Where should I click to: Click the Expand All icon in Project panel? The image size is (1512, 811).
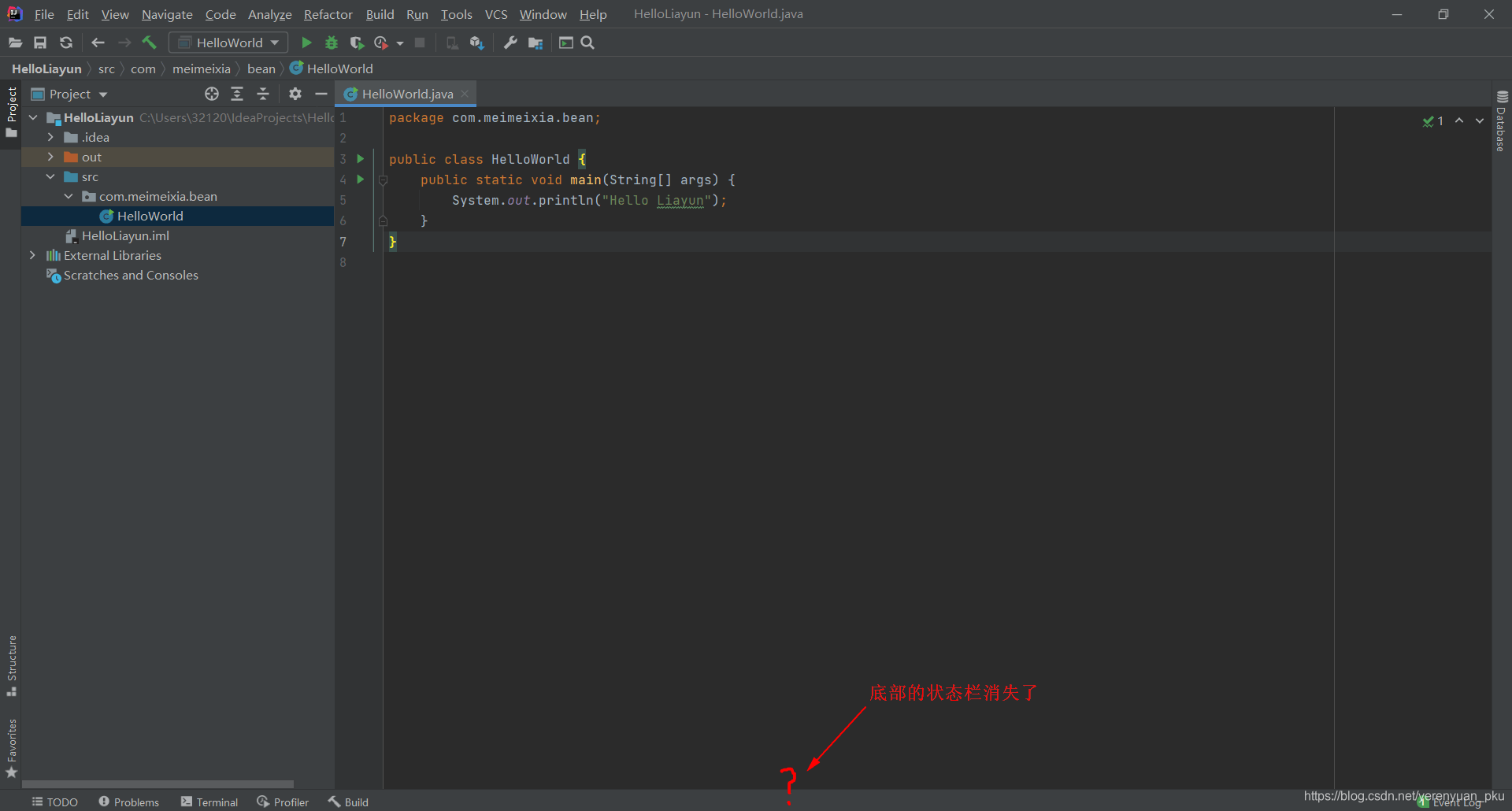pyautogui.click(x=237, y=94)
